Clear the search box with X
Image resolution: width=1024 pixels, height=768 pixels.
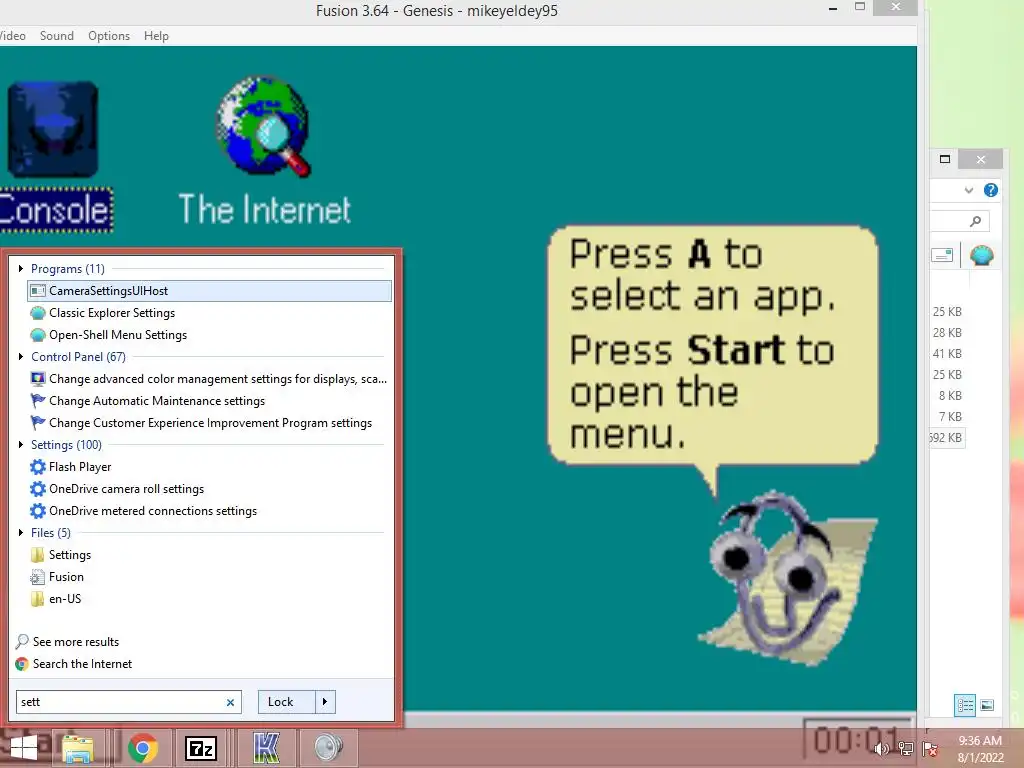click(x=230, y=703)
